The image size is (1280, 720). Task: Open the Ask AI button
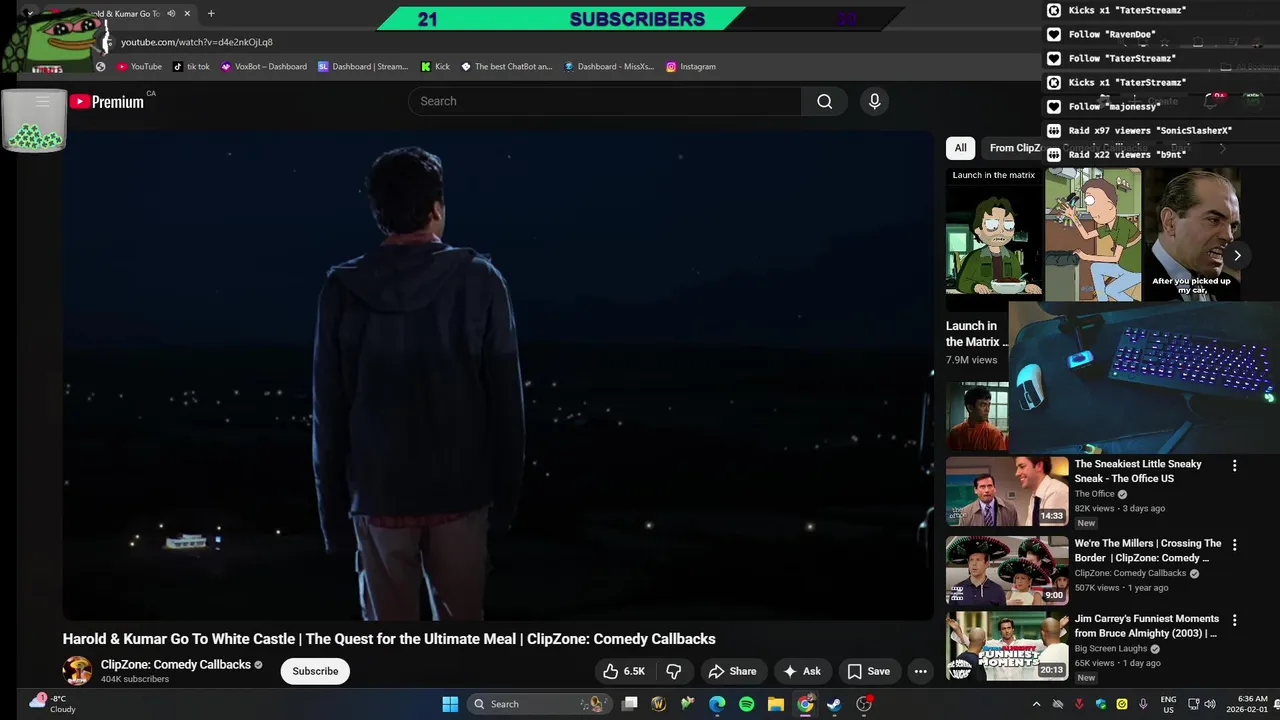[x=803, y=671]
